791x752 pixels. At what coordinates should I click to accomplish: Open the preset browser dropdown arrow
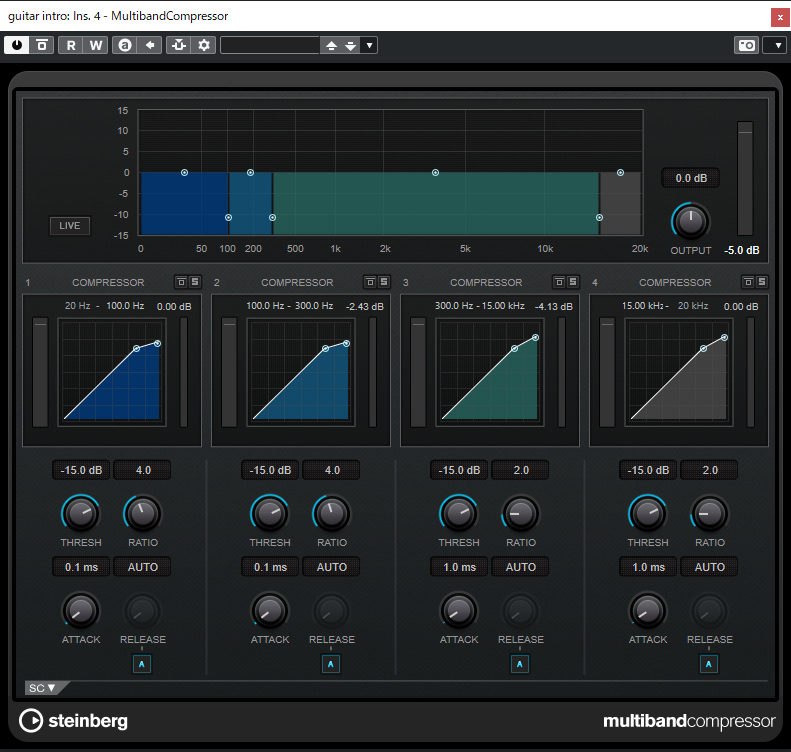pyautogui.click(x=369, y=45)
